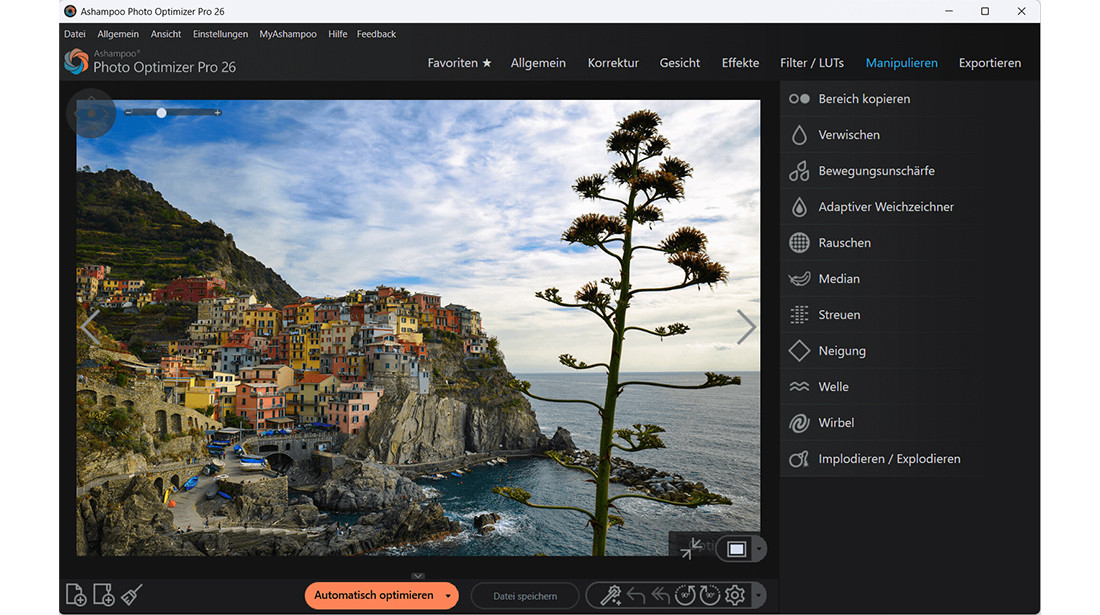Image resolution: width=1100 pixels, height=615 pixels.
Task: Open the Einstellungen menu
Action: point(220,34)
